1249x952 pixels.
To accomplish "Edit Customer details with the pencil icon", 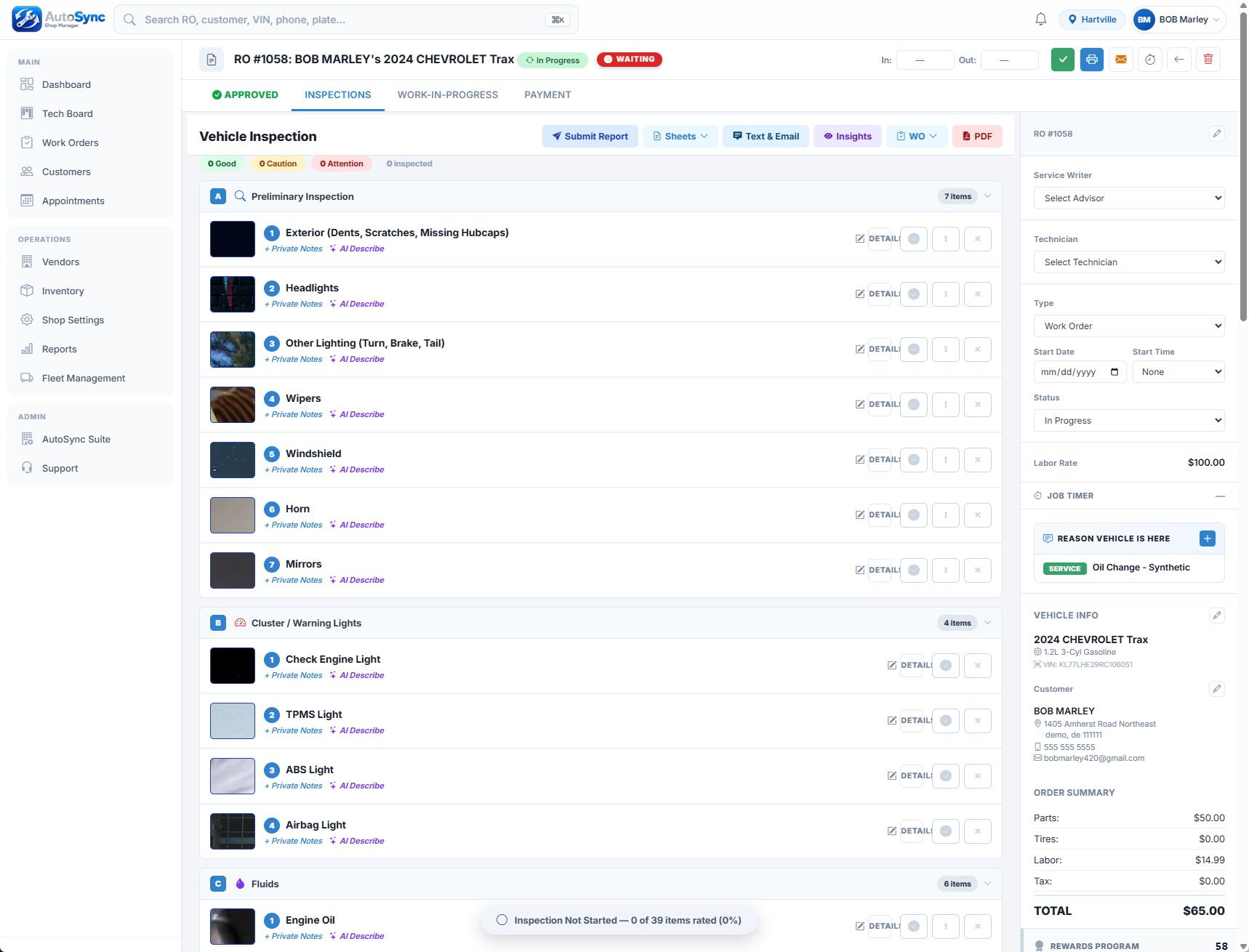I will 1216,689.
